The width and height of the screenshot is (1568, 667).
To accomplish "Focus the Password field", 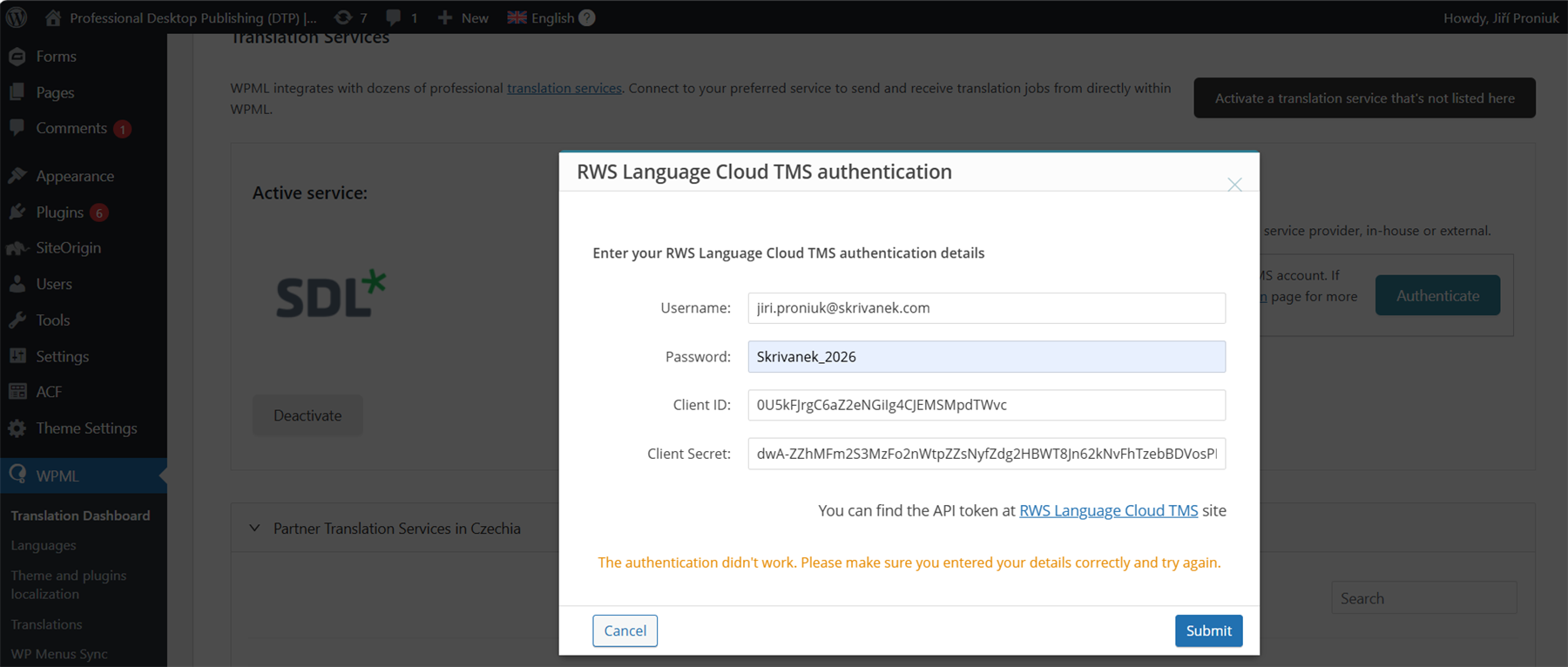I will 986,357.
